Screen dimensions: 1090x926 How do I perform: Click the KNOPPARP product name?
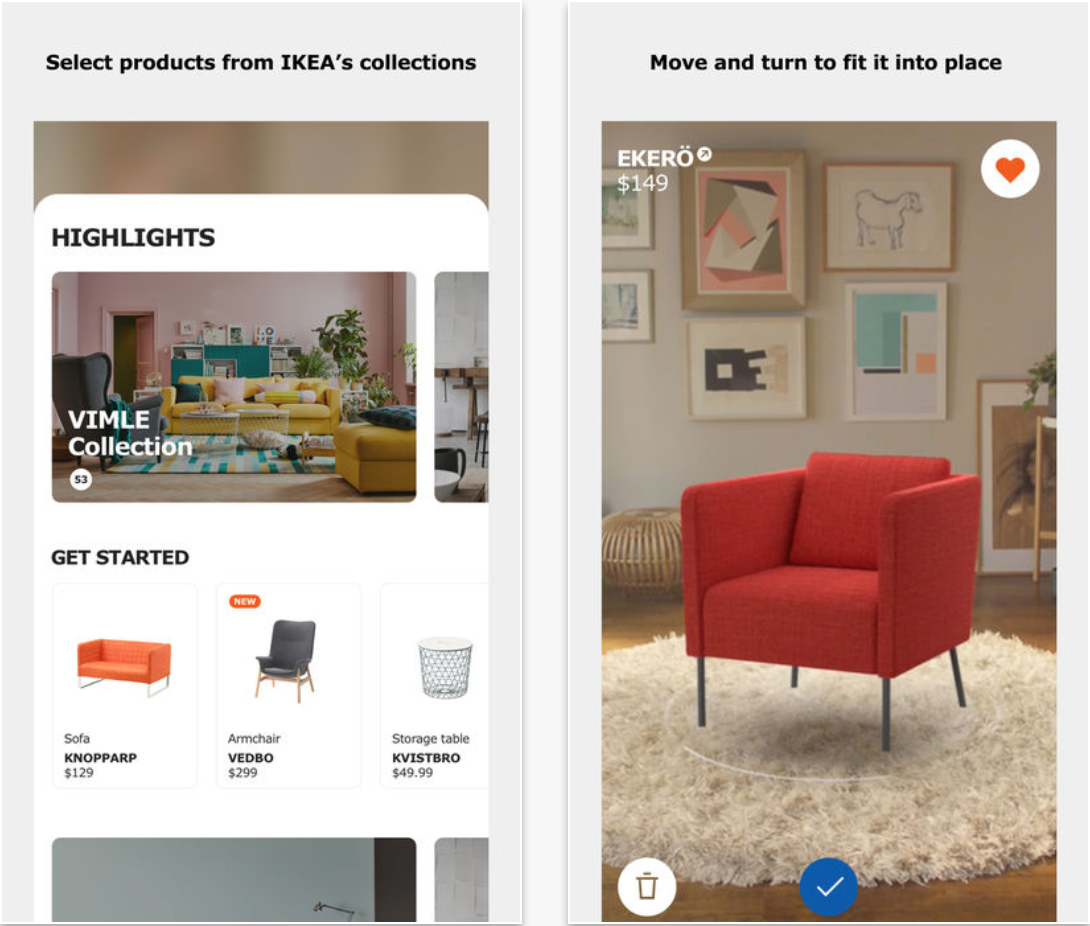[x=101, y=758]
